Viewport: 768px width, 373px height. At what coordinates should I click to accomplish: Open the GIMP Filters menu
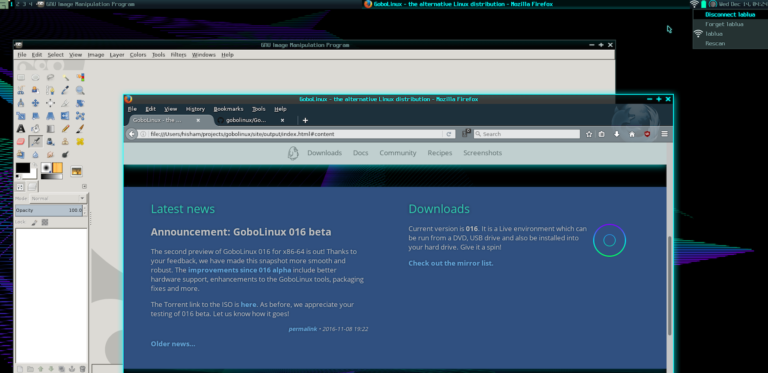[178, 55]
